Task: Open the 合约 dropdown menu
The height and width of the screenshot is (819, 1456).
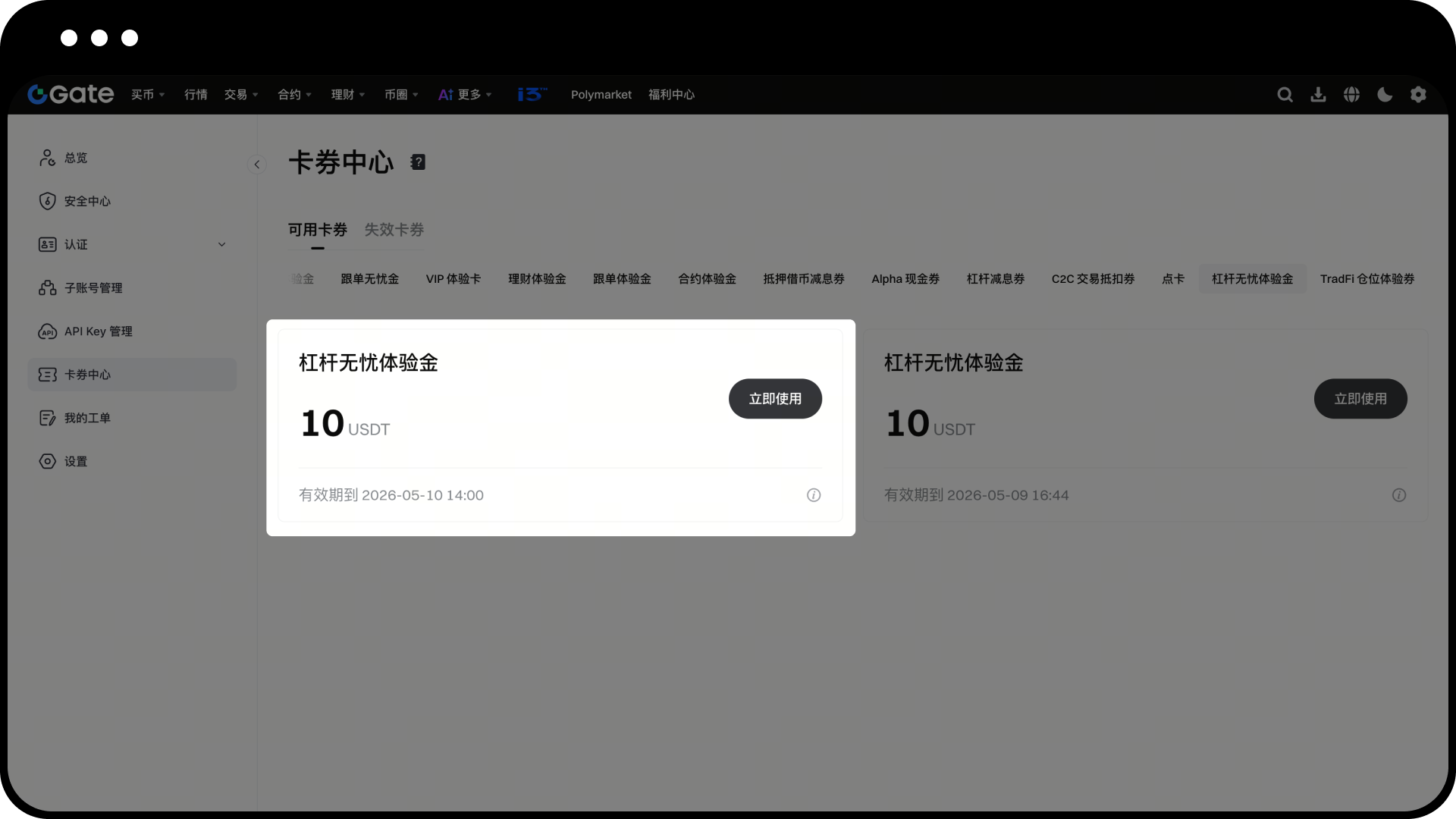Action: tap(294, 95)
